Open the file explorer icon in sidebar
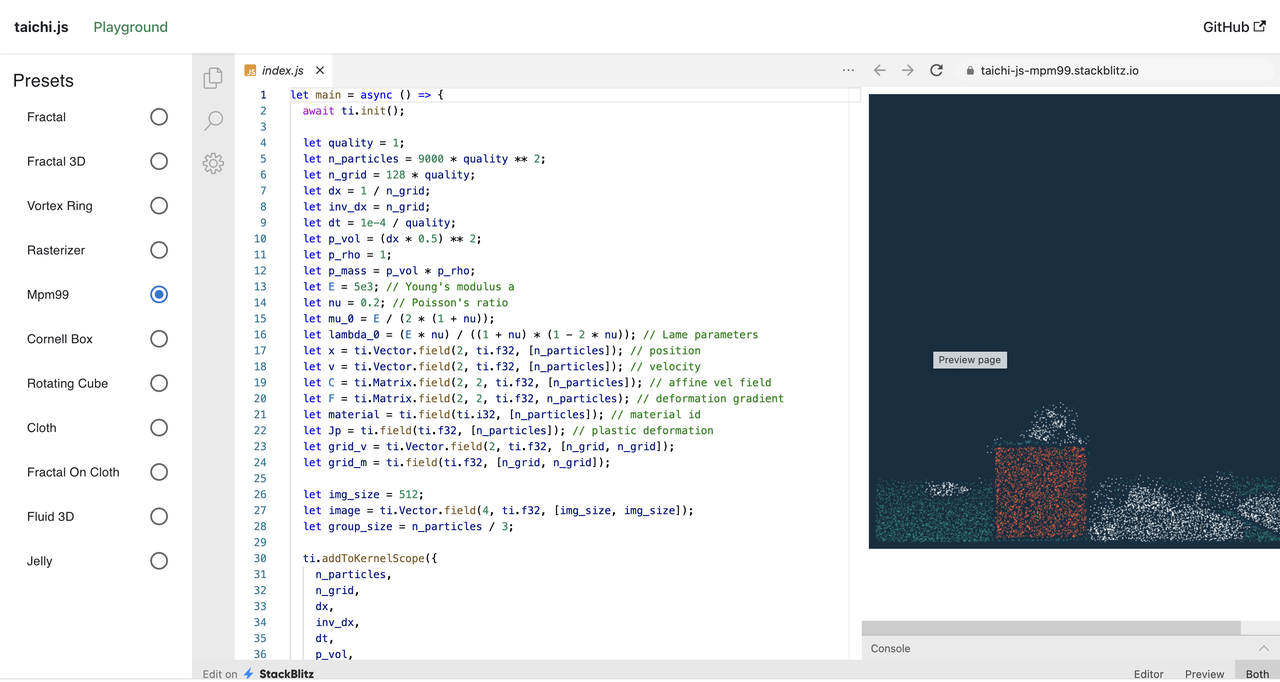1280x682 pixels. pyautogui.click(x=213, y=78)
